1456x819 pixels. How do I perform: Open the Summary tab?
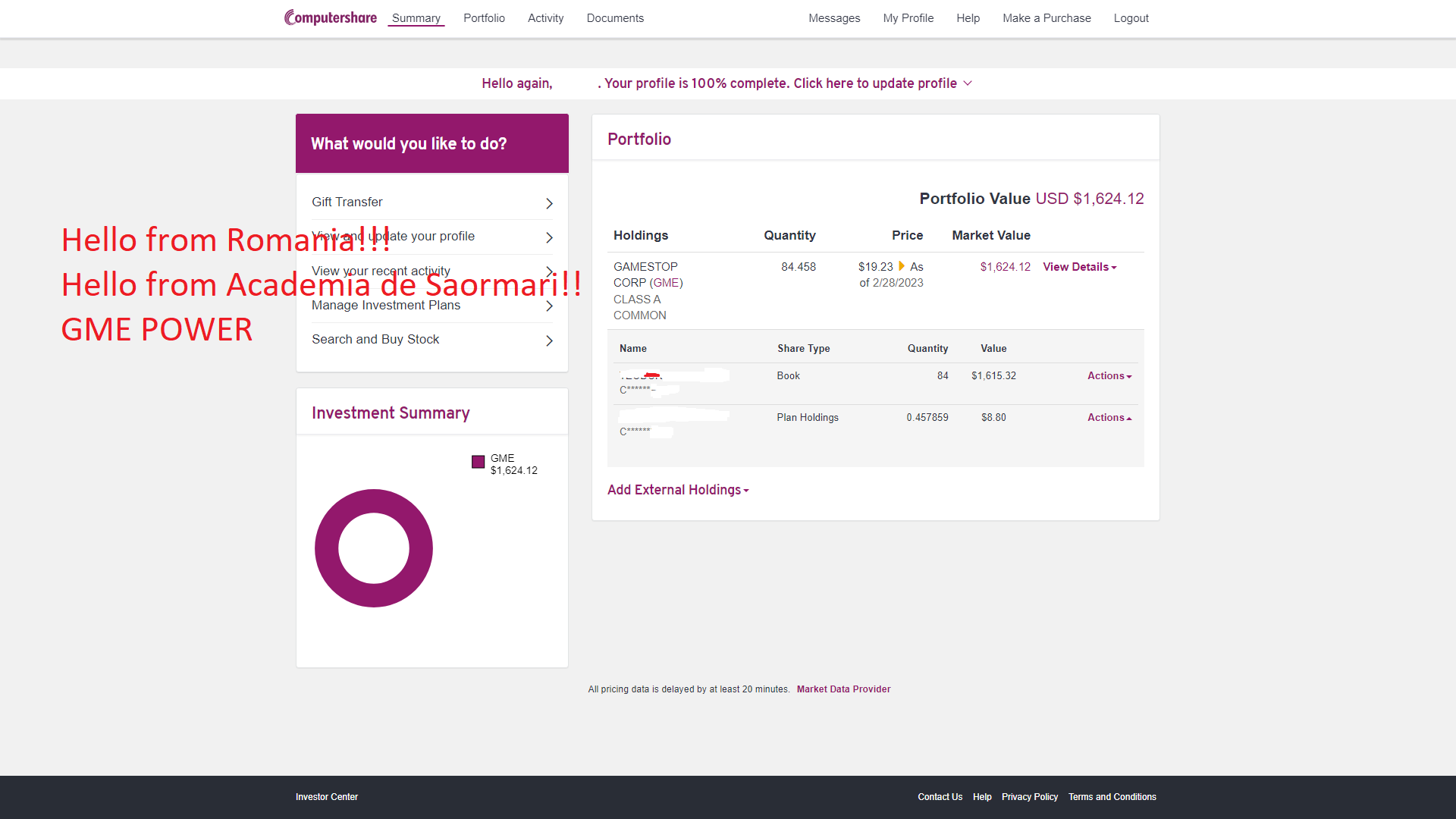(416, 18)
